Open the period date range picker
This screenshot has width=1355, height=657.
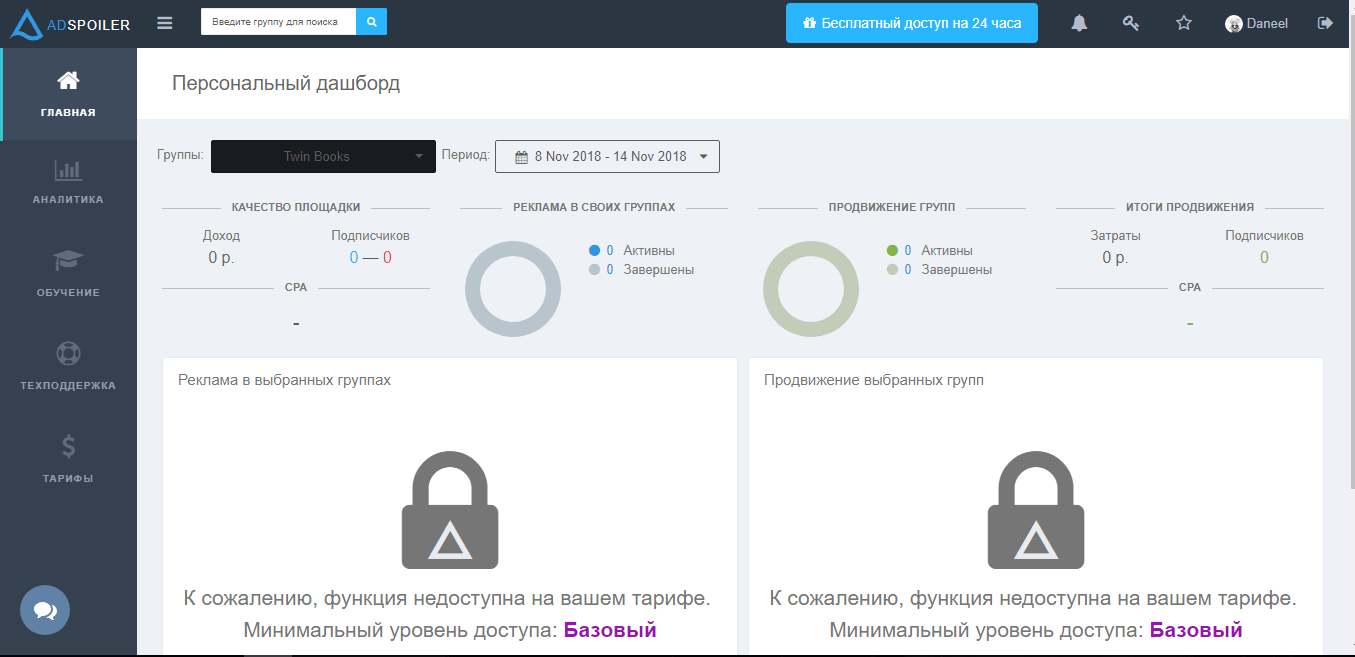pos(607,156)
